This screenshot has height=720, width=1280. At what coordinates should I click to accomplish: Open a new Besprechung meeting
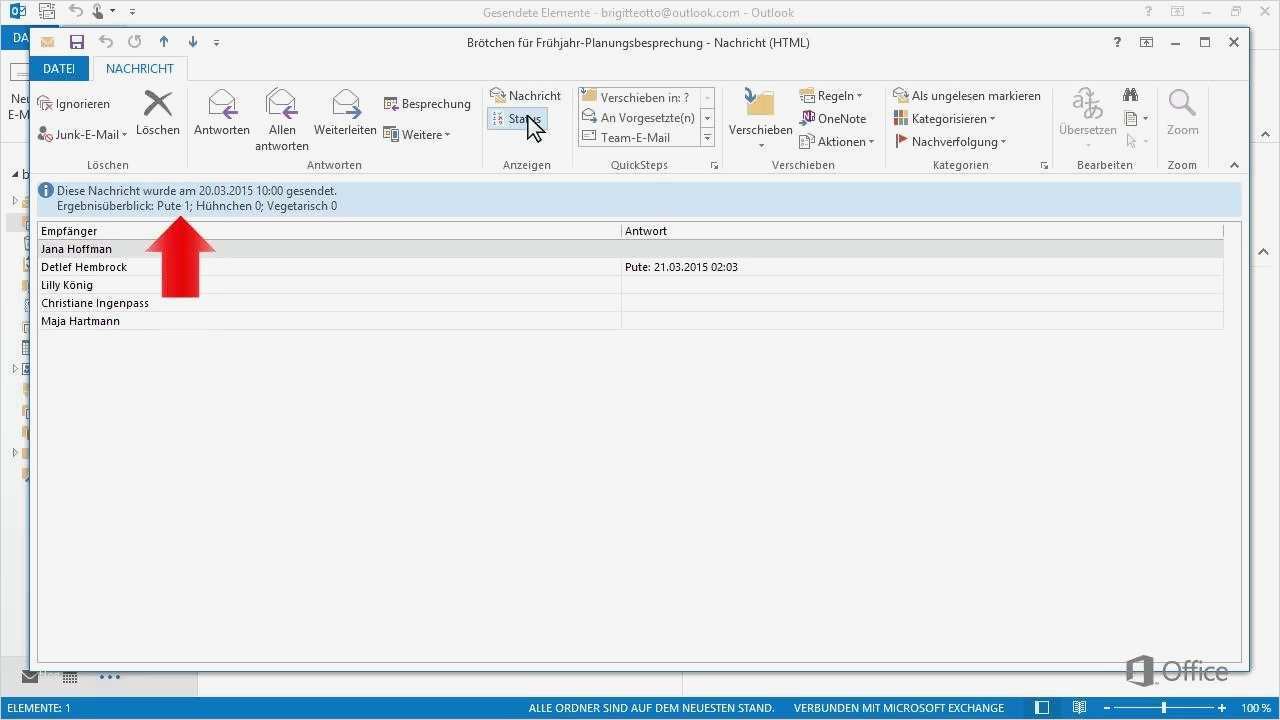(x=427, y=103)
